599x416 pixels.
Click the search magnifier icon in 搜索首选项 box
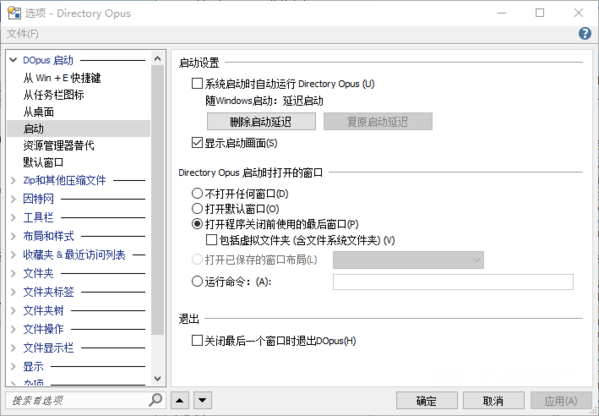pyautogui.click(x=155, y=400)
